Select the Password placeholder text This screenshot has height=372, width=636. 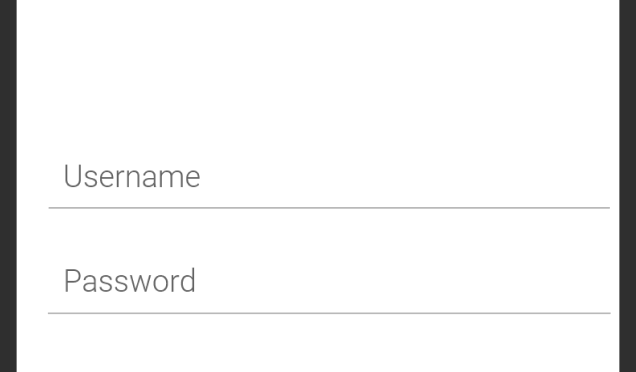[x=130, y=281]
